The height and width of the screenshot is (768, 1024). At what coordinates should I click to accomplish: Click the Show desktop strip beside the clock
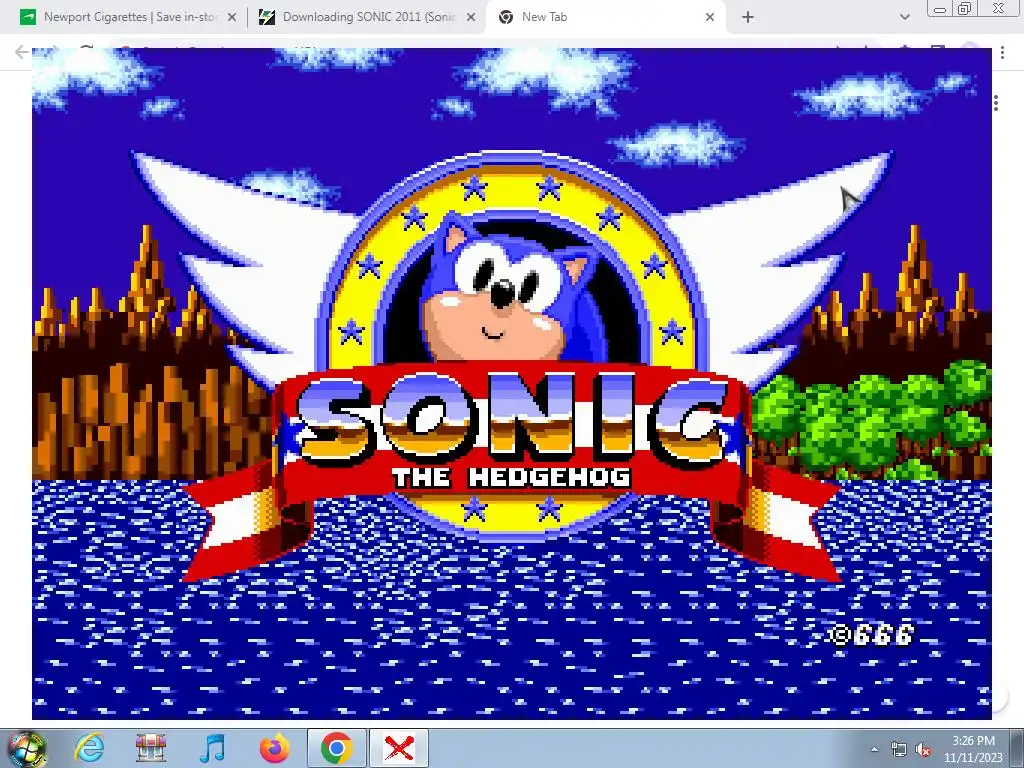point(1018,748)
